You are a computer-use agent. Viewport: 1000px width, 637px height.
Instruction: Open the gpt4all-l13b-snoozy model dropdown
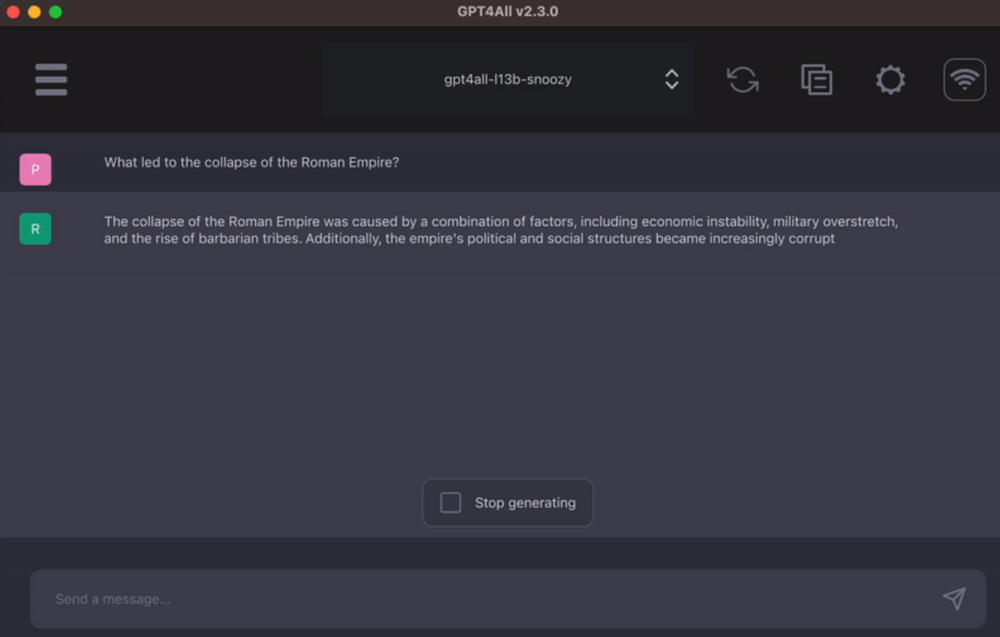[x=508, y=80]
